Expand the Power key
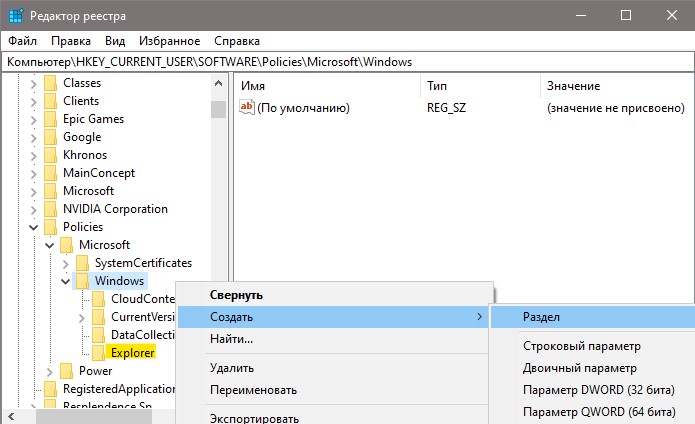Viewport: 695px width, 424px height. pos(50,372)
